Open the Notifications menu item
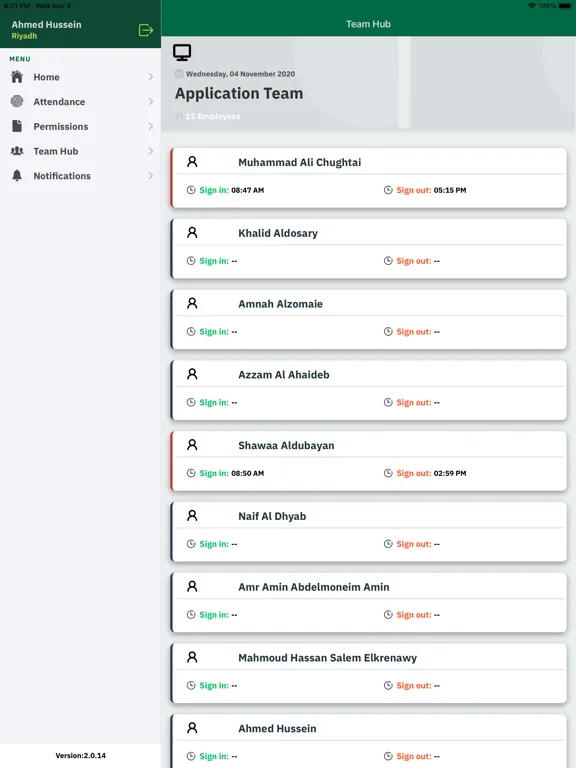The width and height of the screenshot is (576, 768). click(x=80, y=176)
